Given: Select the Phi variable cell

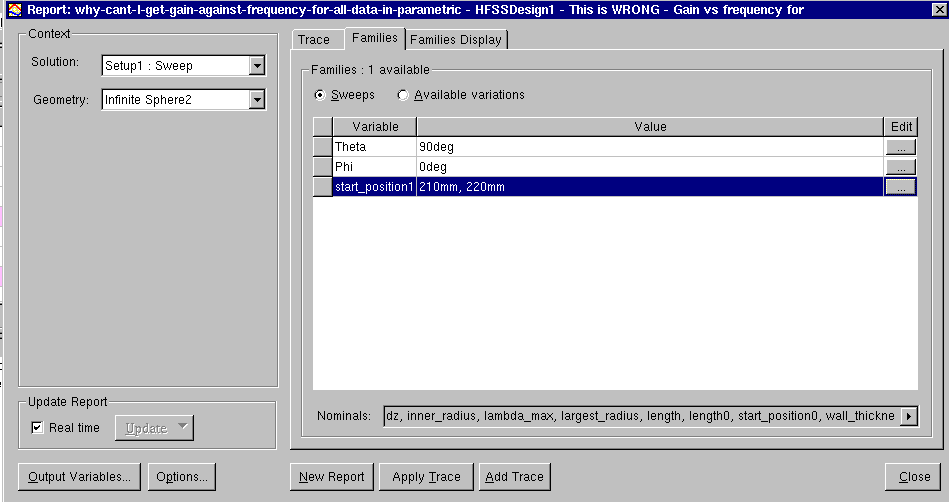Looking at the screenshot, I should [x=374, y=167].
